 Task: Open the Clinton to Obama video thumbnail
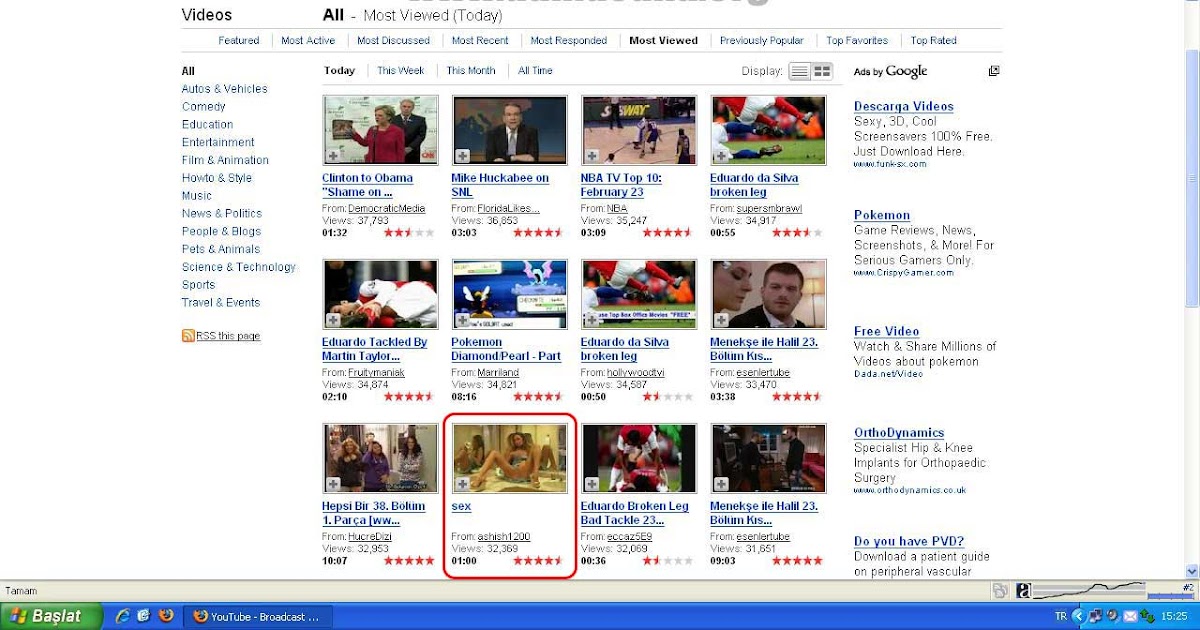tap(381, 130)
